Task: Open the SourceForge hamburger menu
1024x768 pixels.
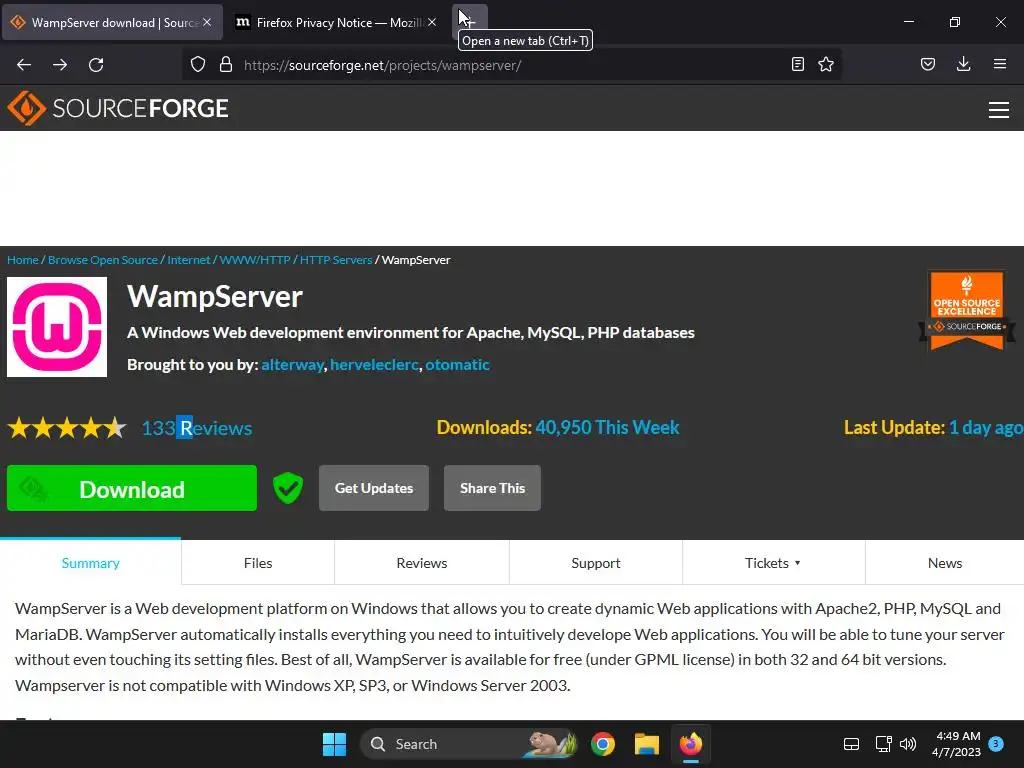Action: pos(999,110)
